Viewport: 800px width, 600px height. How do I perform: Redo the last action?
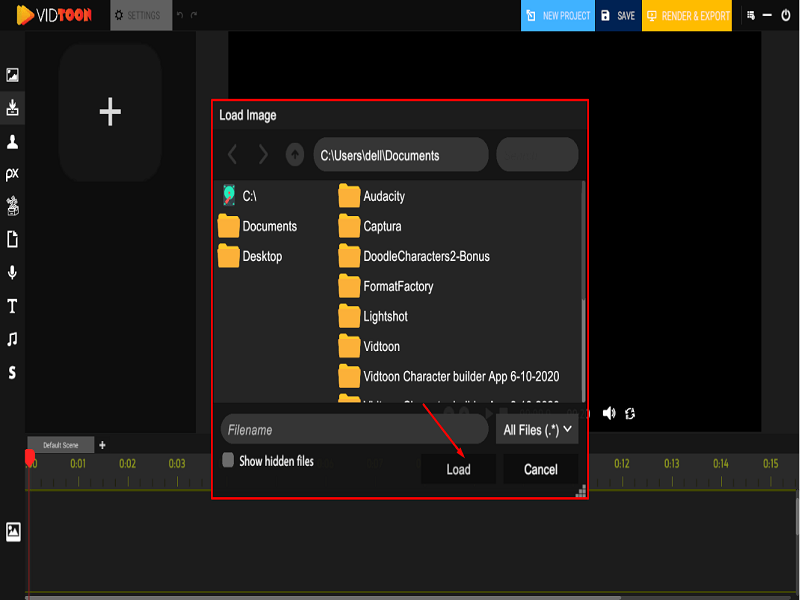coord(194,15)
